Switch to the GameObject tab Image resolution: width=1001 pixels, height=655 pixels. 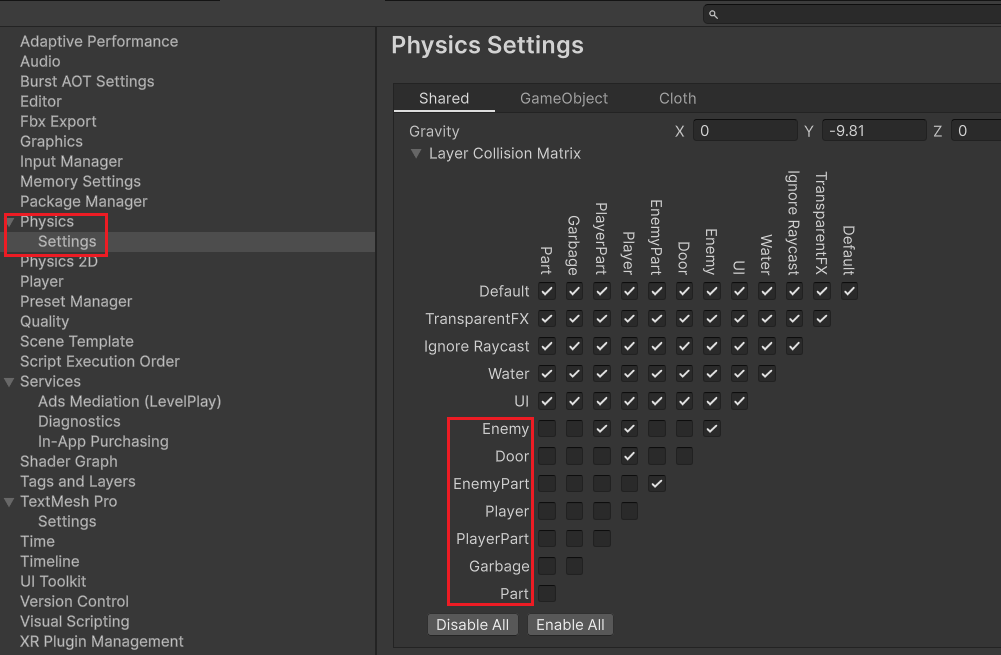(x=564, y=98)
